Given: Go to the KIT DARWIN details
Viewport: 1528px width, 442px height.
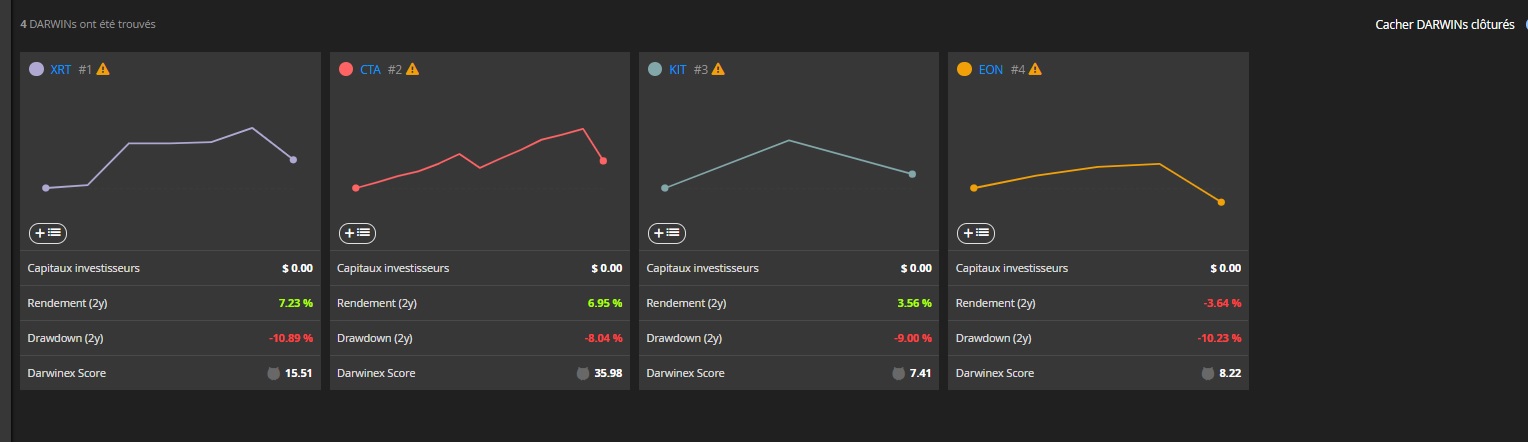Looking at the screenshot, I should pyautogui.click(x=678, y=69).
